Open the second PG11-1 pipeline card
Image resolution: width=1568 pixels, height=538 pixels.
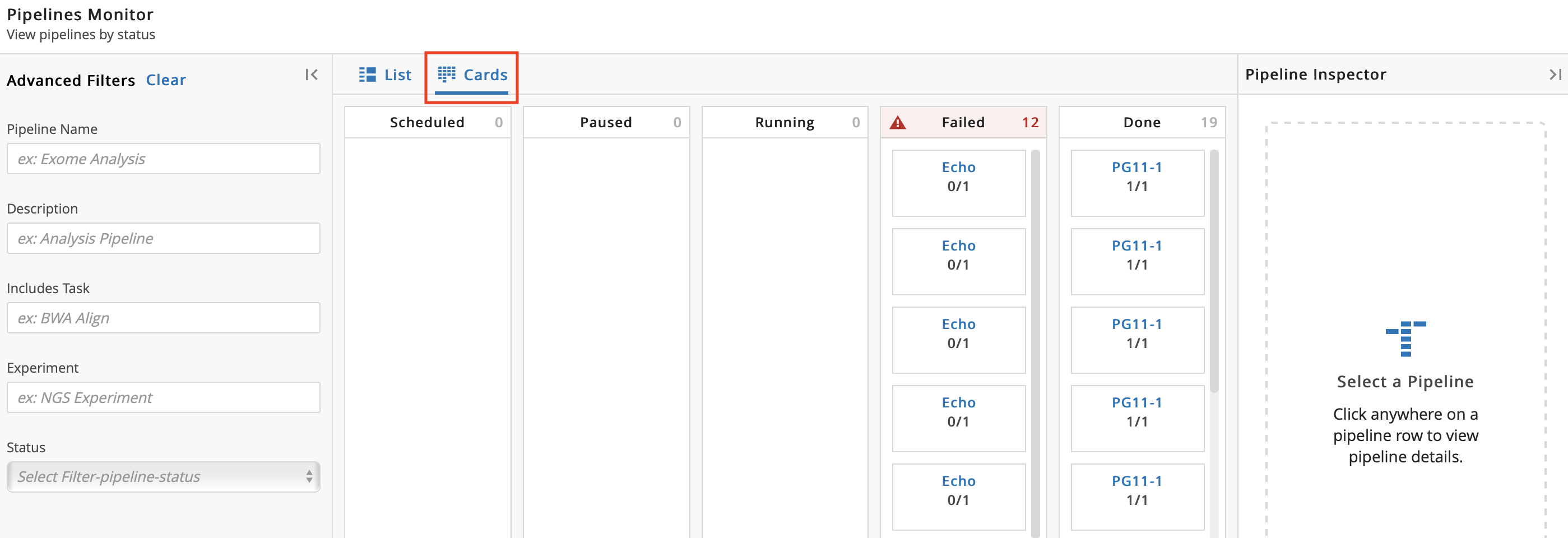(x=1137, y=262)
